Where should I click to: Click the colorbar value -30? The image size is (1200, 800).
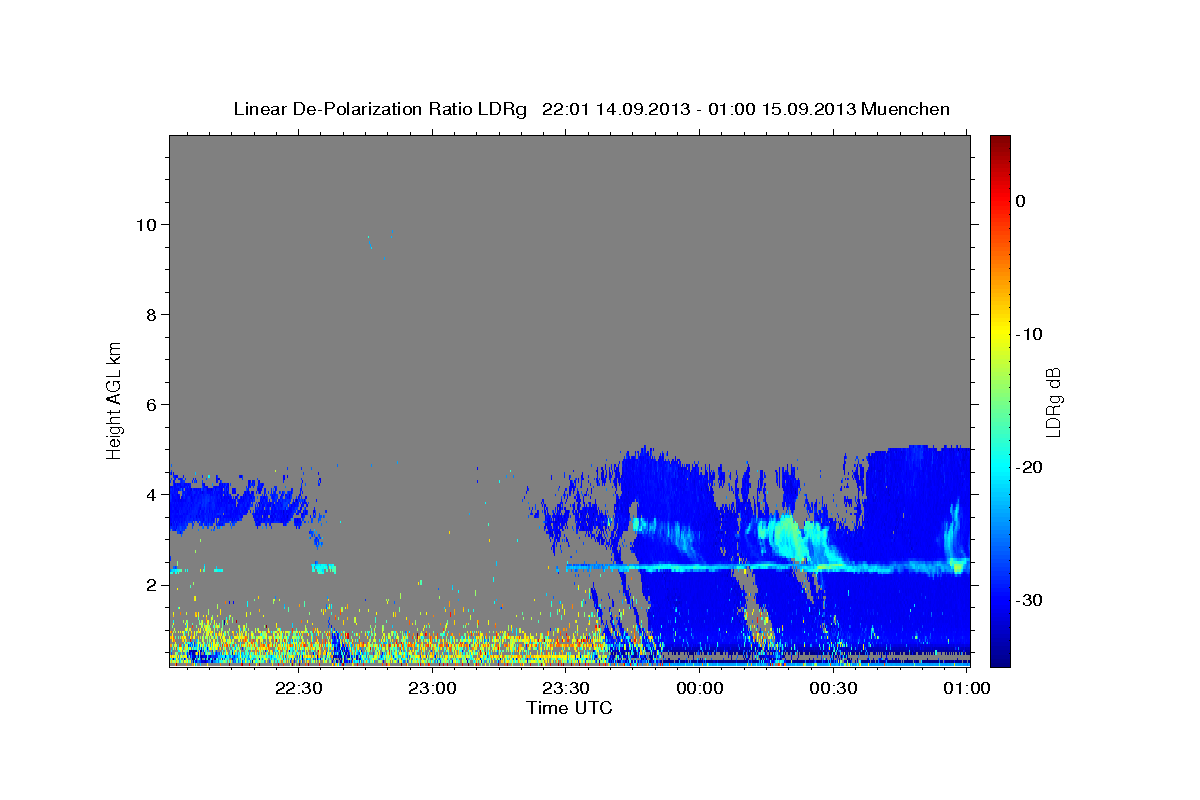1029,600
